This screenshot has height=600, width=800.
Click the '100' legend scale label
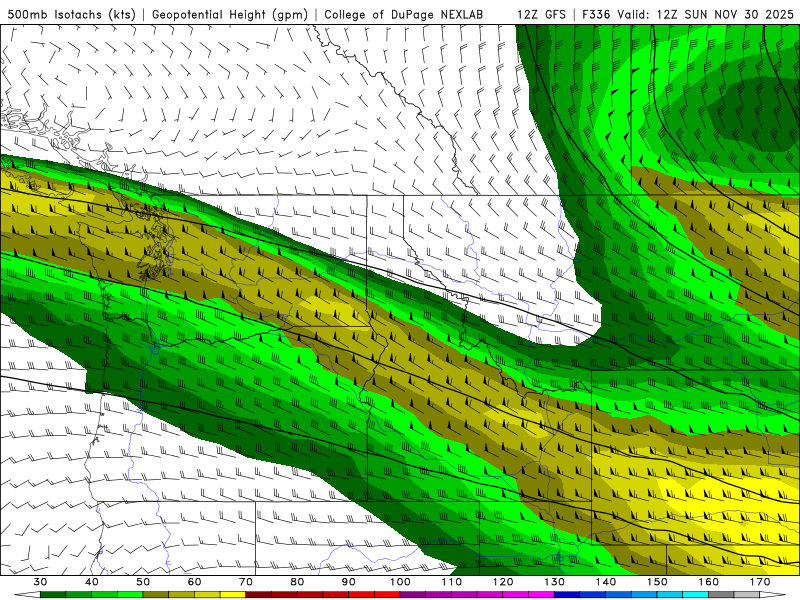[x=400, y=582]
